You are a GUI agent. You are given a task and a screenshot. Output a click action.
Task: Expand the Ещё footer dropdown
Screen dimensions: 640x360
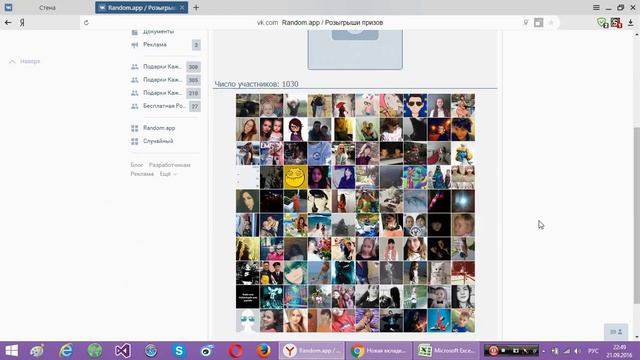pos(168,174)
